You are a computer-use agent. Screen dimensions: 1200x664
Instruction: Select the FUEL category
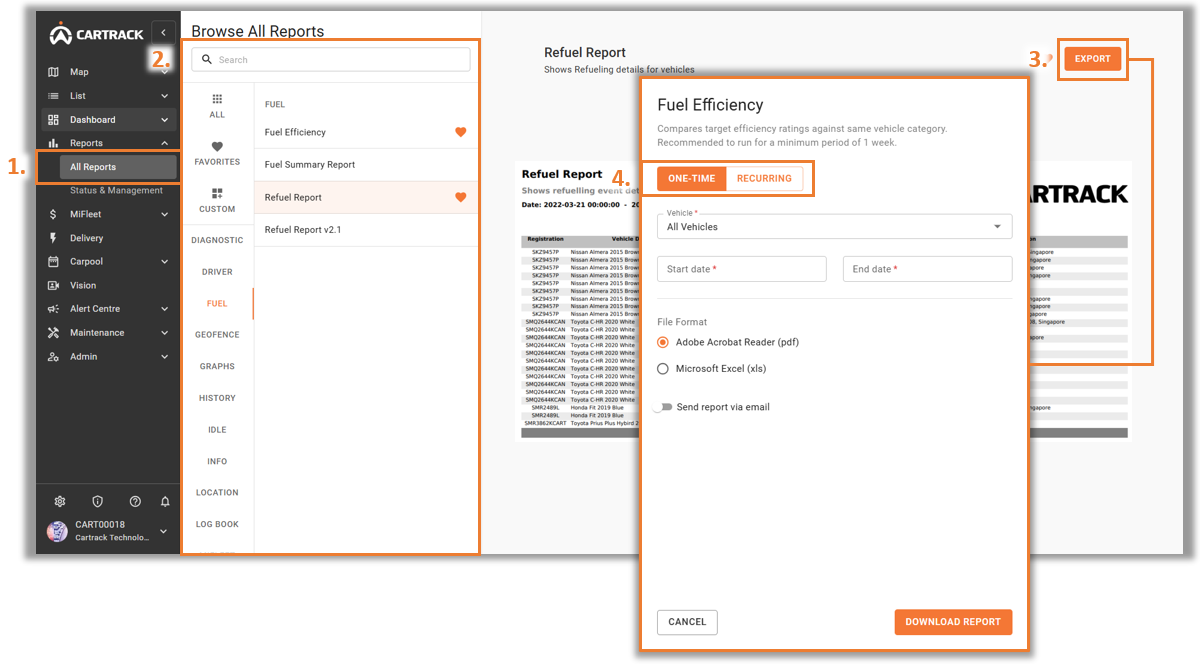pos(217,303)
